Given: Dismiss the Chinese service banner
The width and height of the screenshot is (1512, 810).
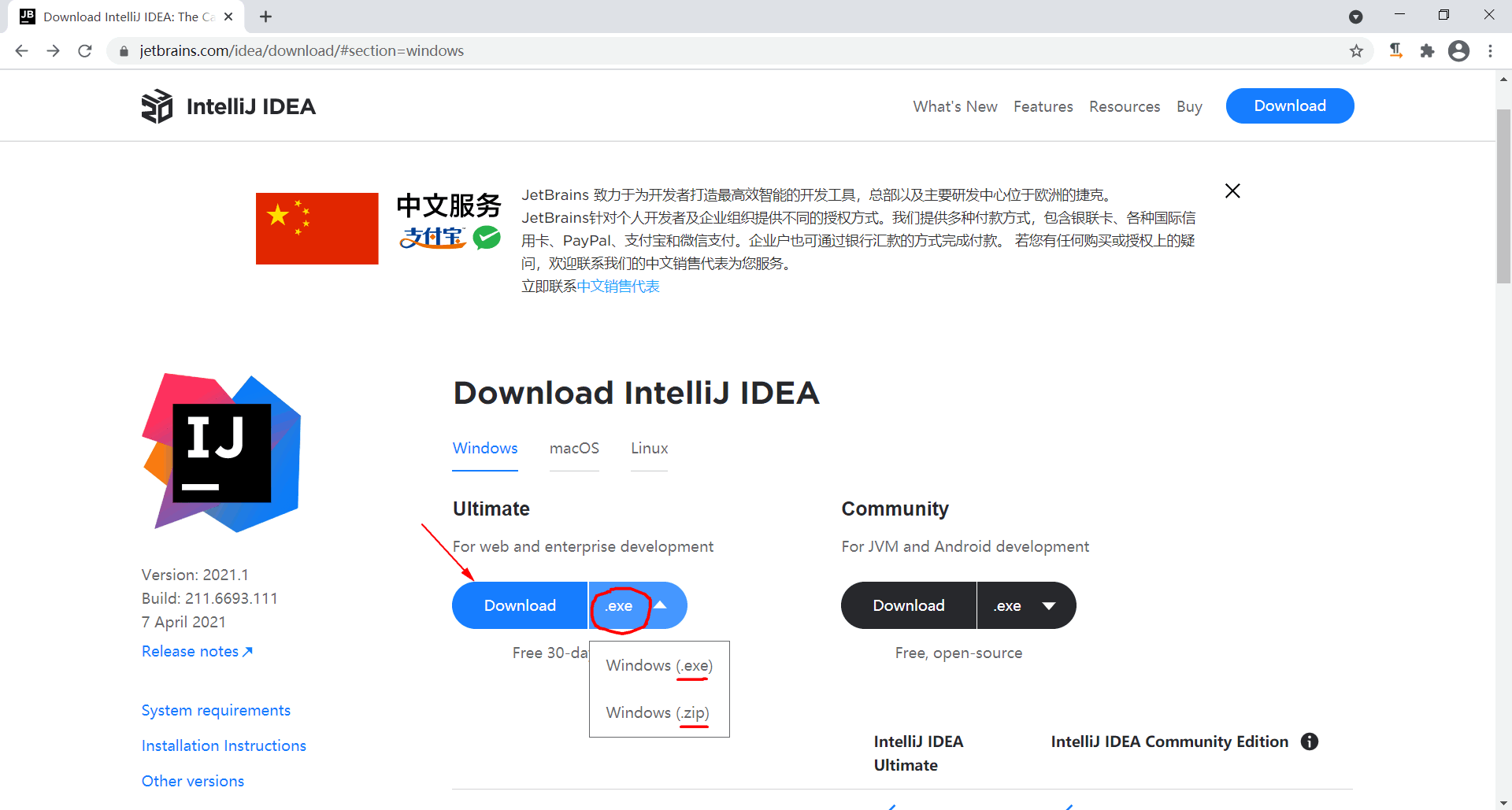Looking at the screenshot, I should (x=1232, y=190).
